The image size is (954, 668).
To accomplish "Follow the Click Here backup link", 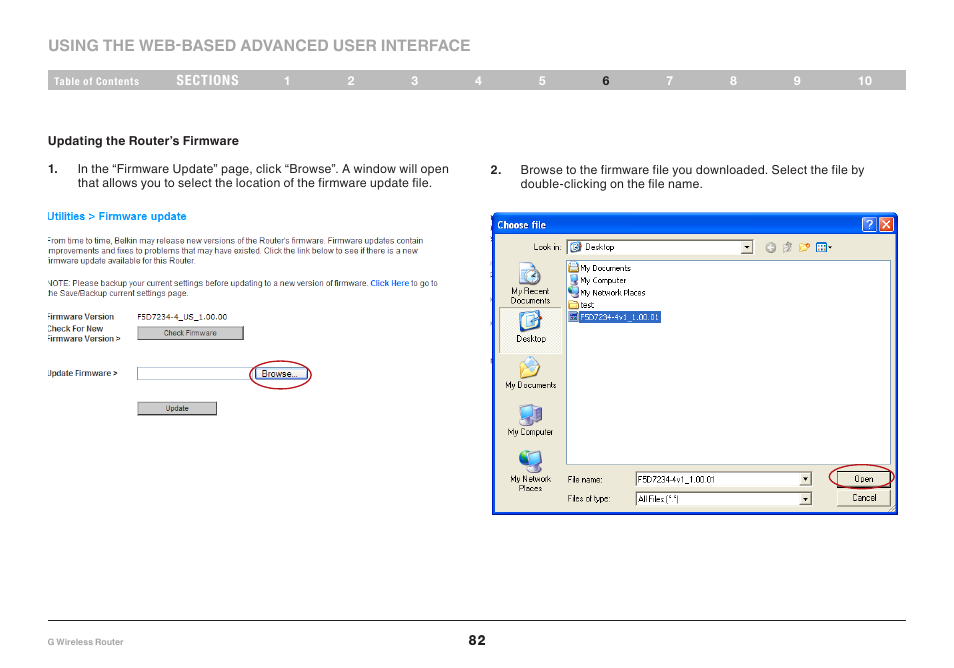I will pos(389,283).
